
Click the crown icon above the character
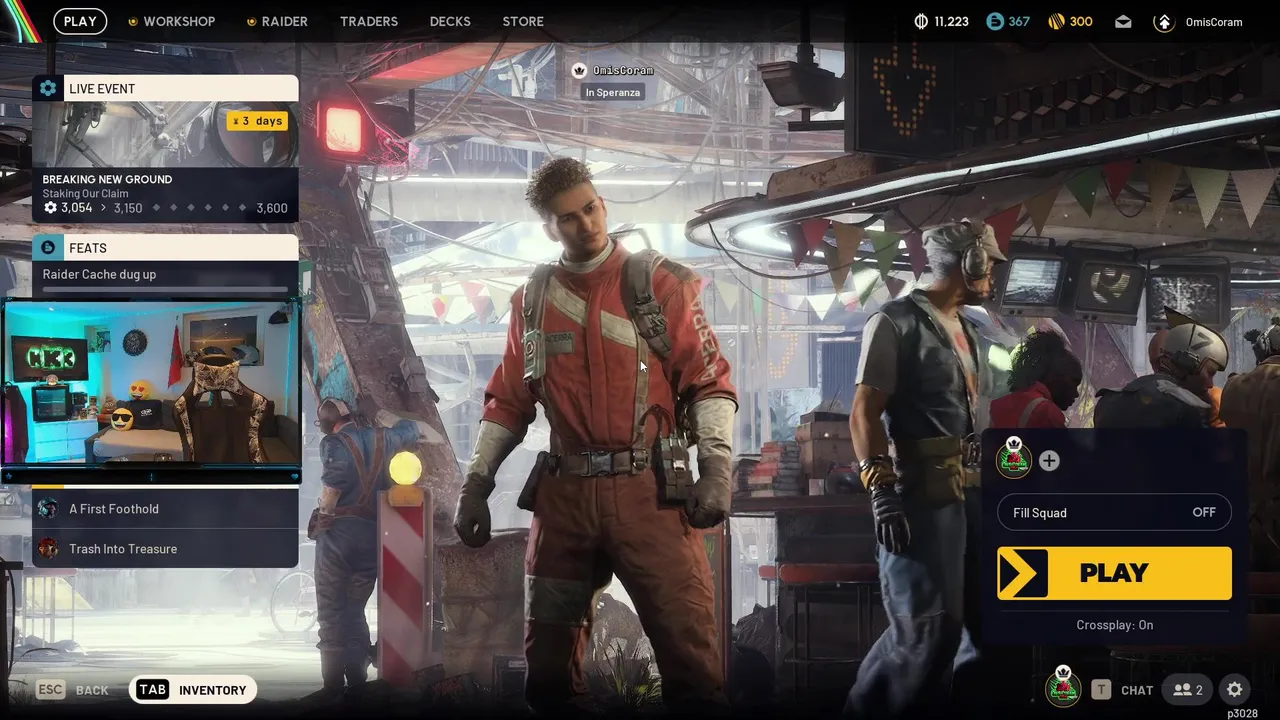[579, 70]
